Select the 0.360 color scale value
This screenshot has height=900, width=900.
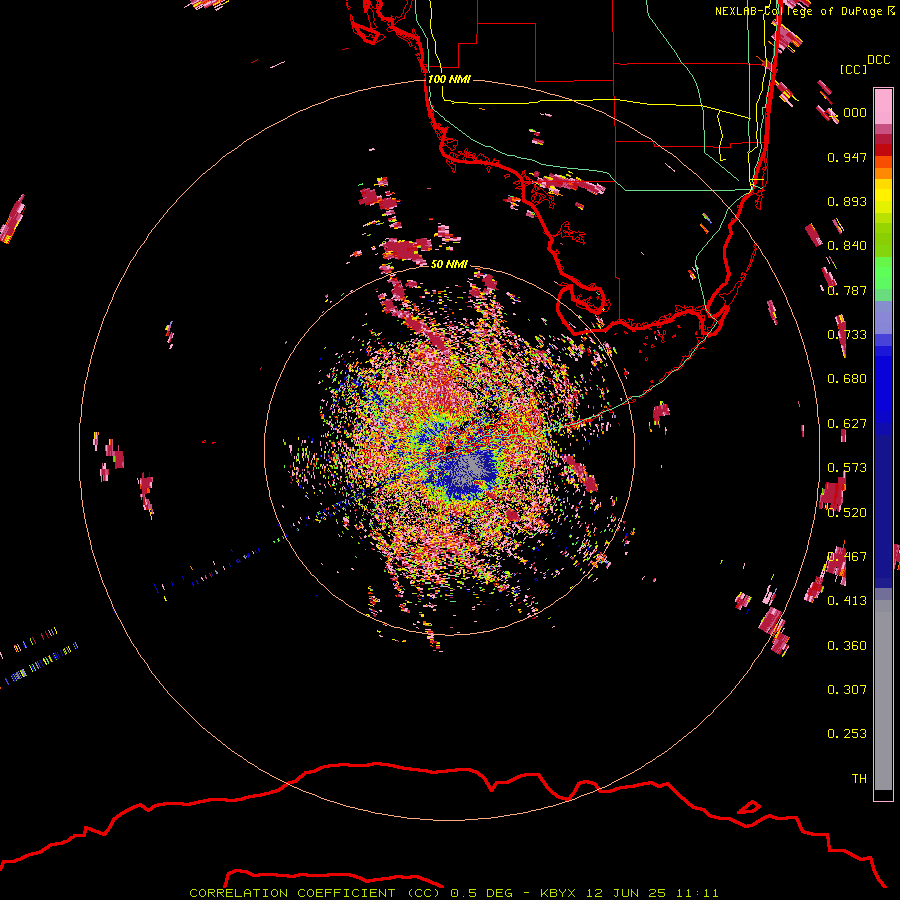(x=847, y=646)
